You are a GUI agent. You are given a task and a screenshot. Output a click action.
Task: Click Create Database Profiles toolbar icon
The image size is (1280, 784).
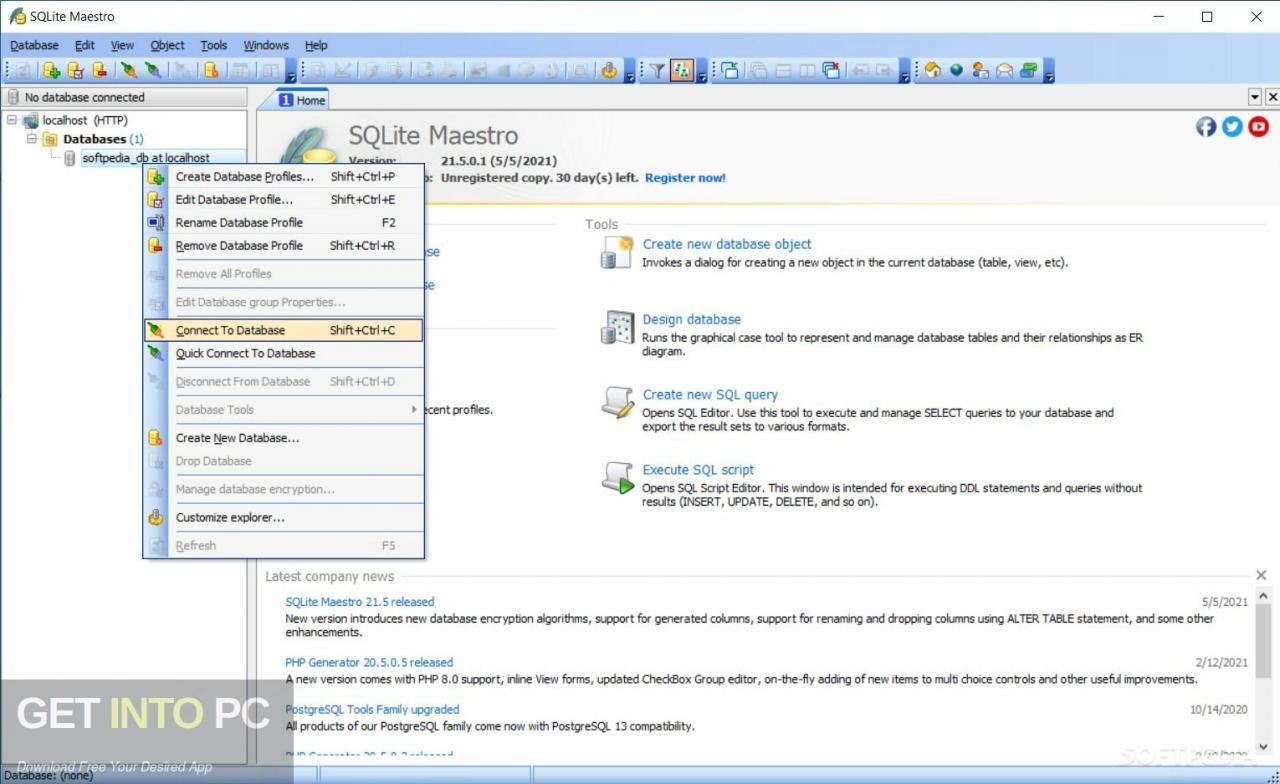click(x=51, y=70)
